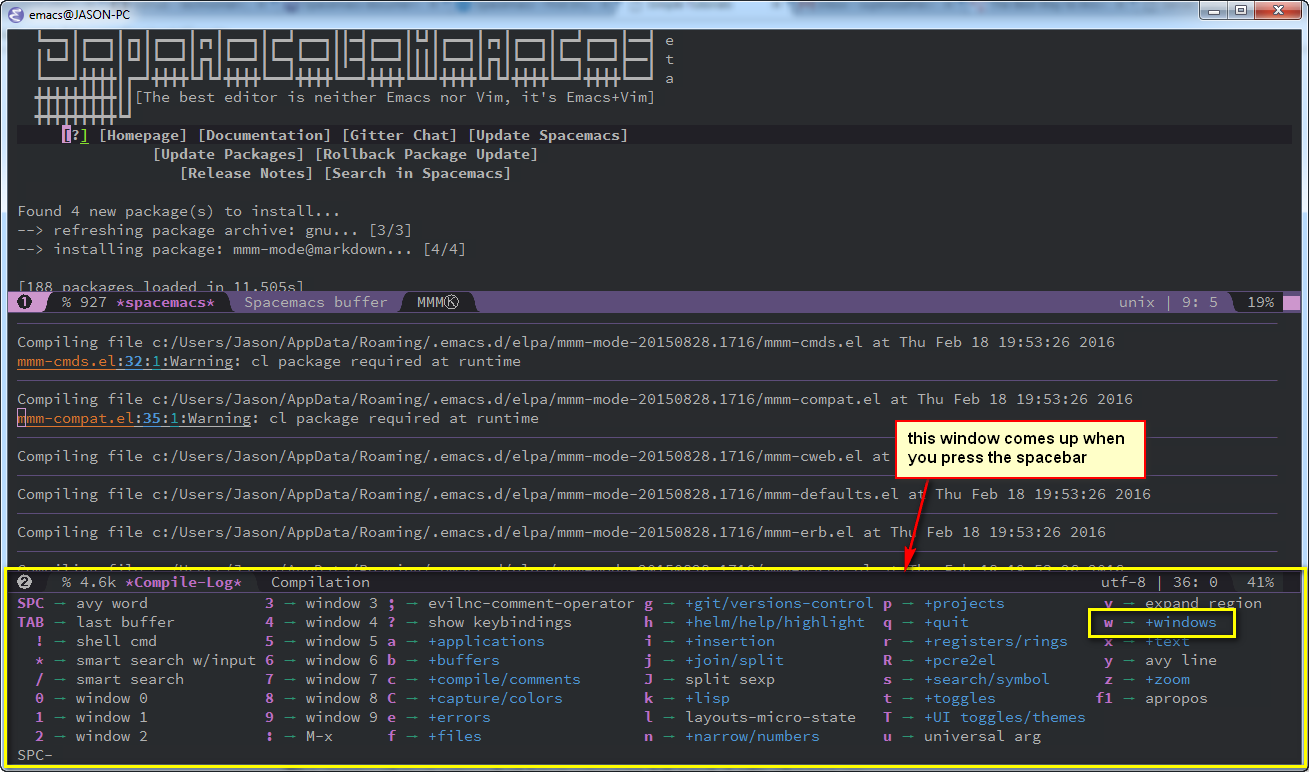Click the SPC- prompt in the echo area
Image resolution: width=1309 pixels, height=772 pixels.
coord(35,755)
